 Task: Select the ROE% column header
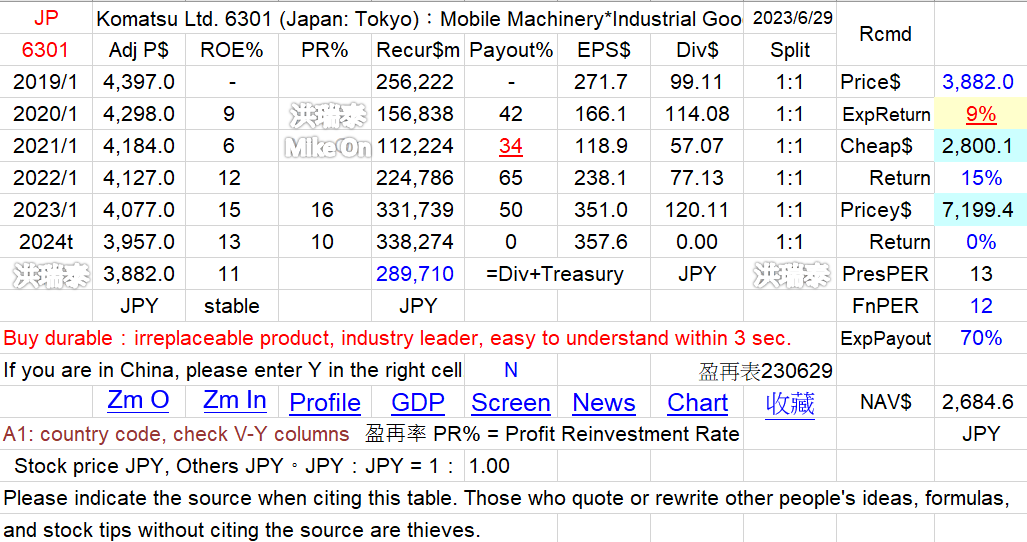click(x=232, y=50)
